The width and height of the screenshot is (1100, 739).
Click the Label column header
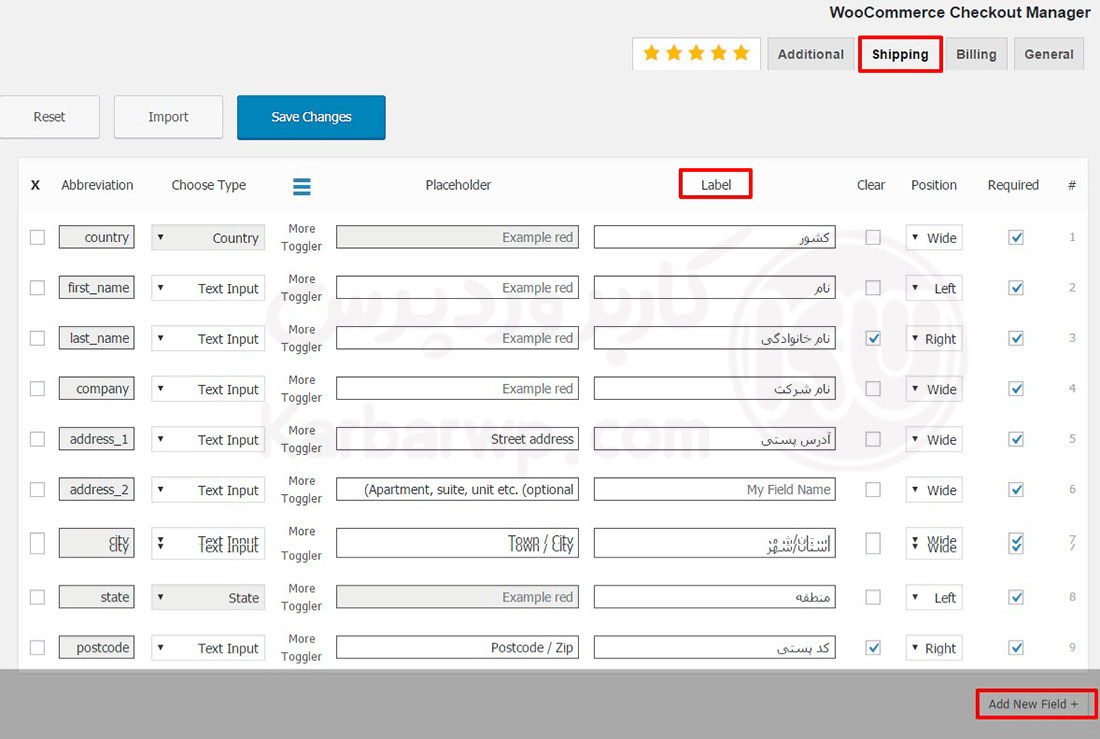pos(716,185)
